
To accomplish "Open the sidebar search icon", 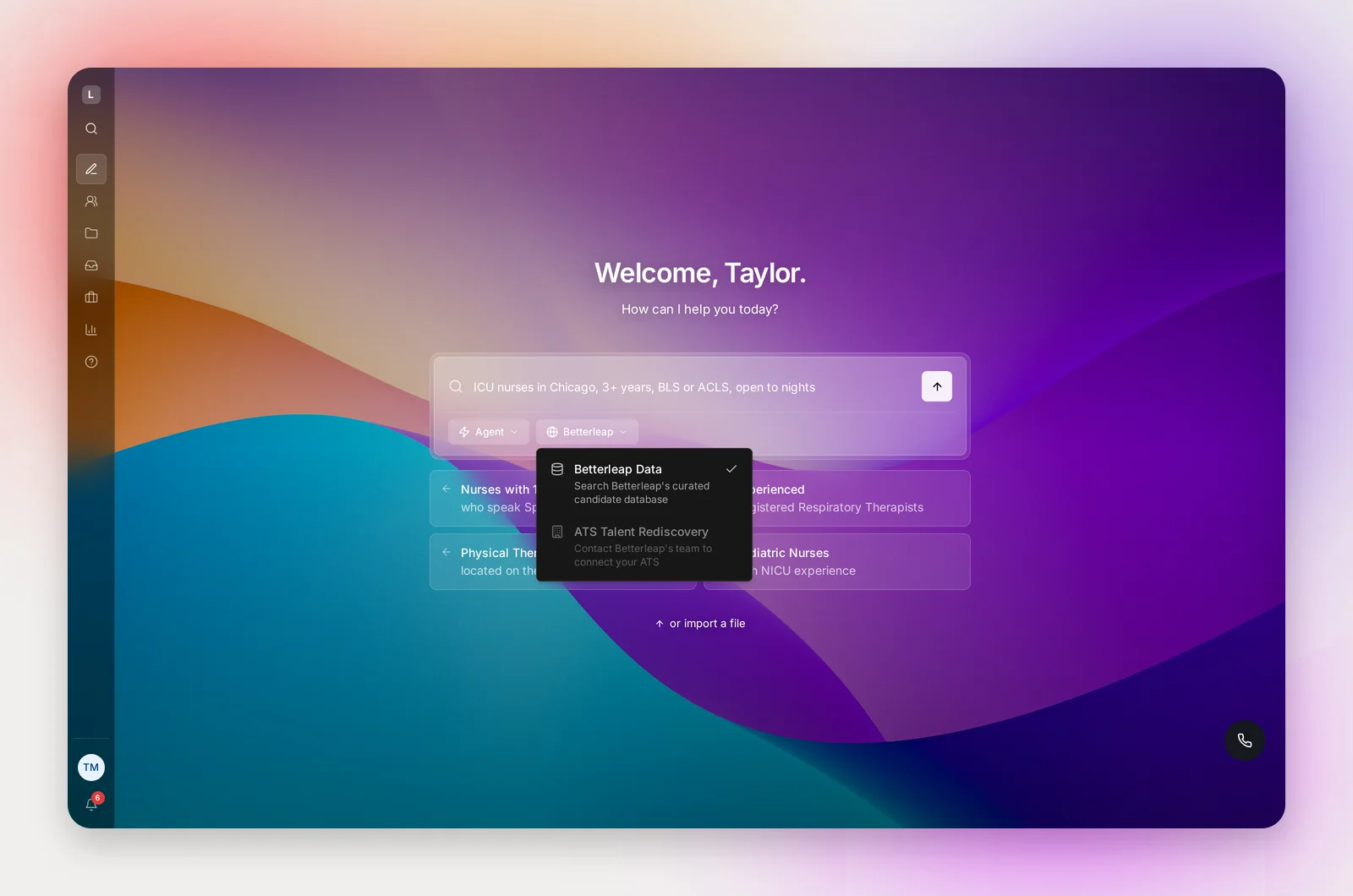I will coord(91,128).
